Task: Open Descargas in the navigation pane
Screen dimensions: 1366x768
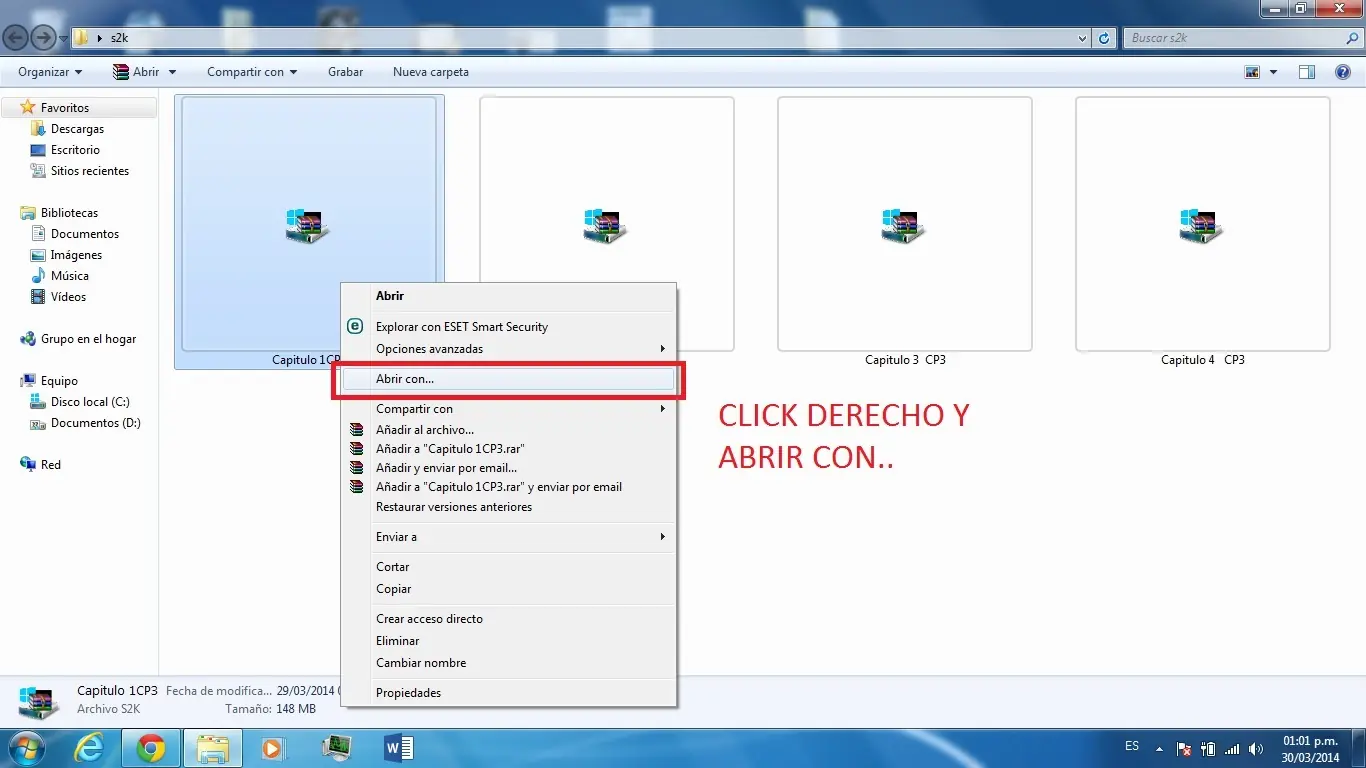Action: 77,129
